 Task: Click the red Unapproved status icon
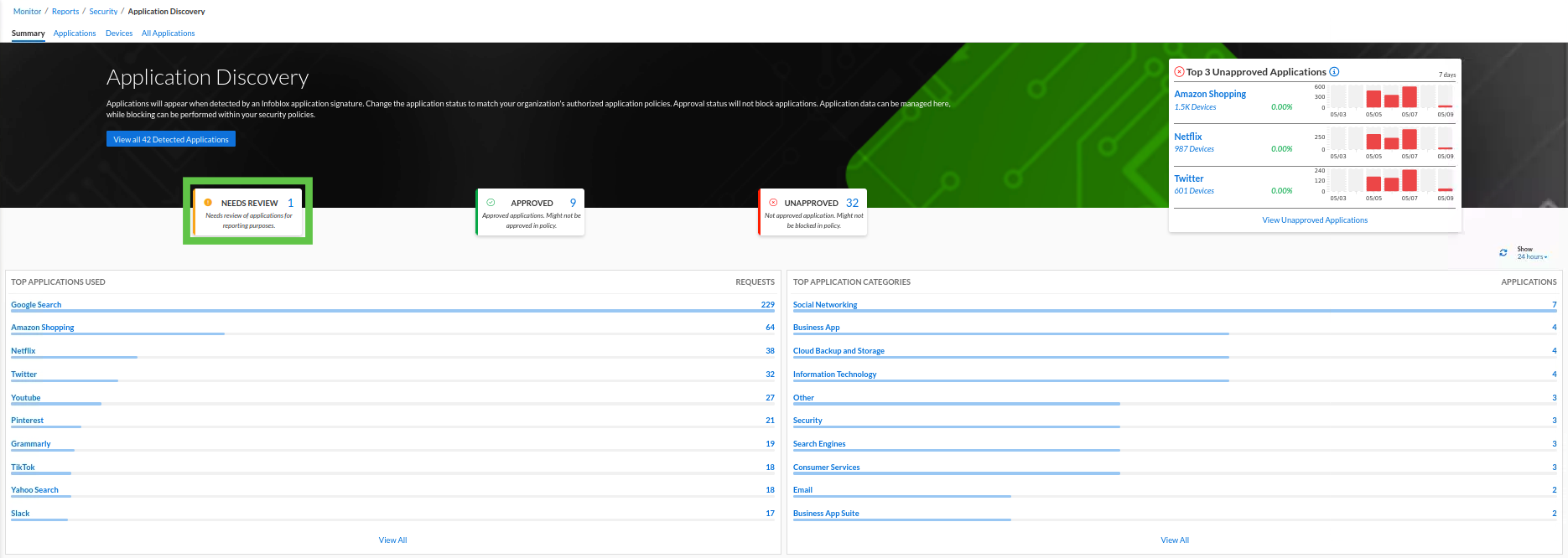[773, 203]
